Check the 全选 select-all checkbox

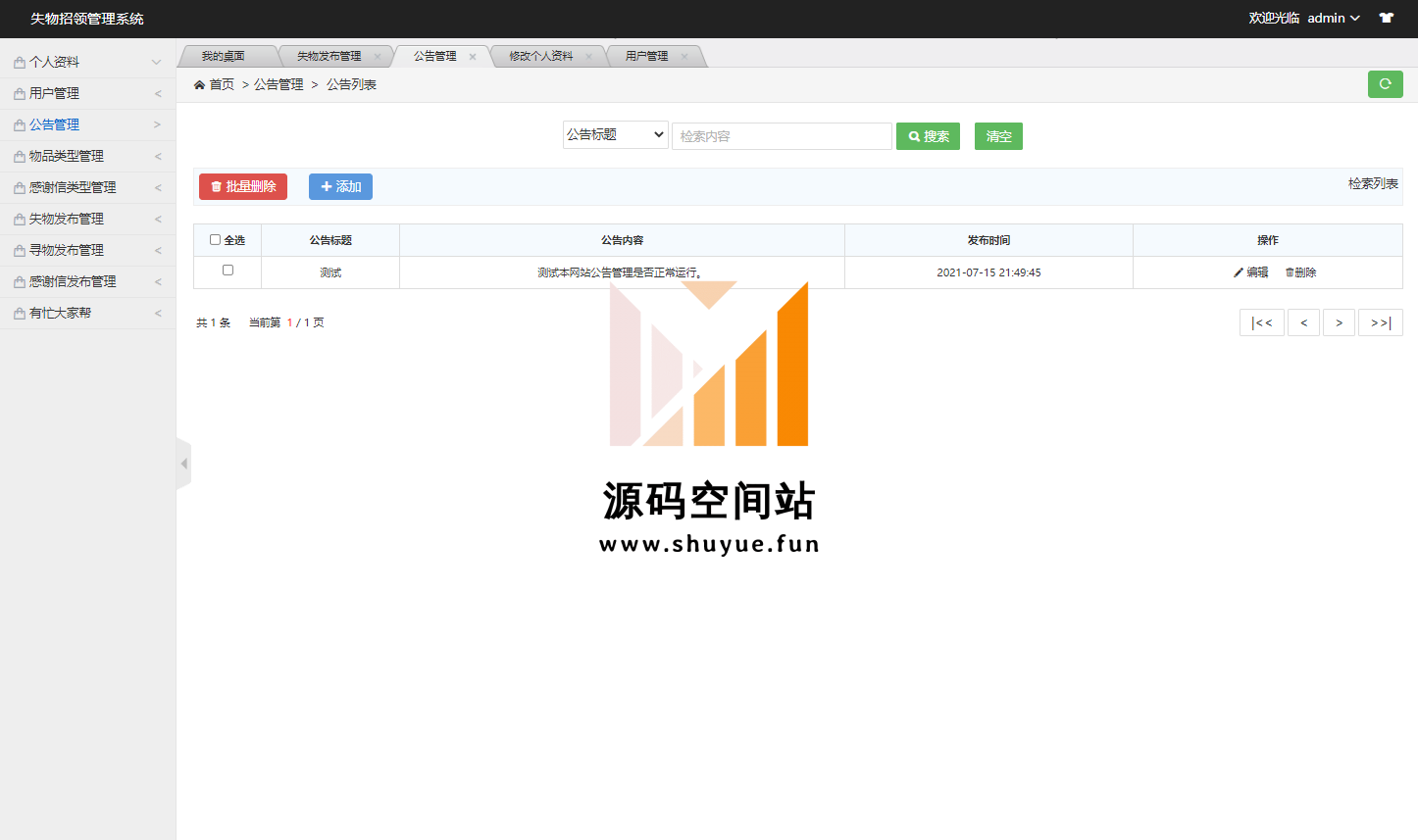coord(216,239)
